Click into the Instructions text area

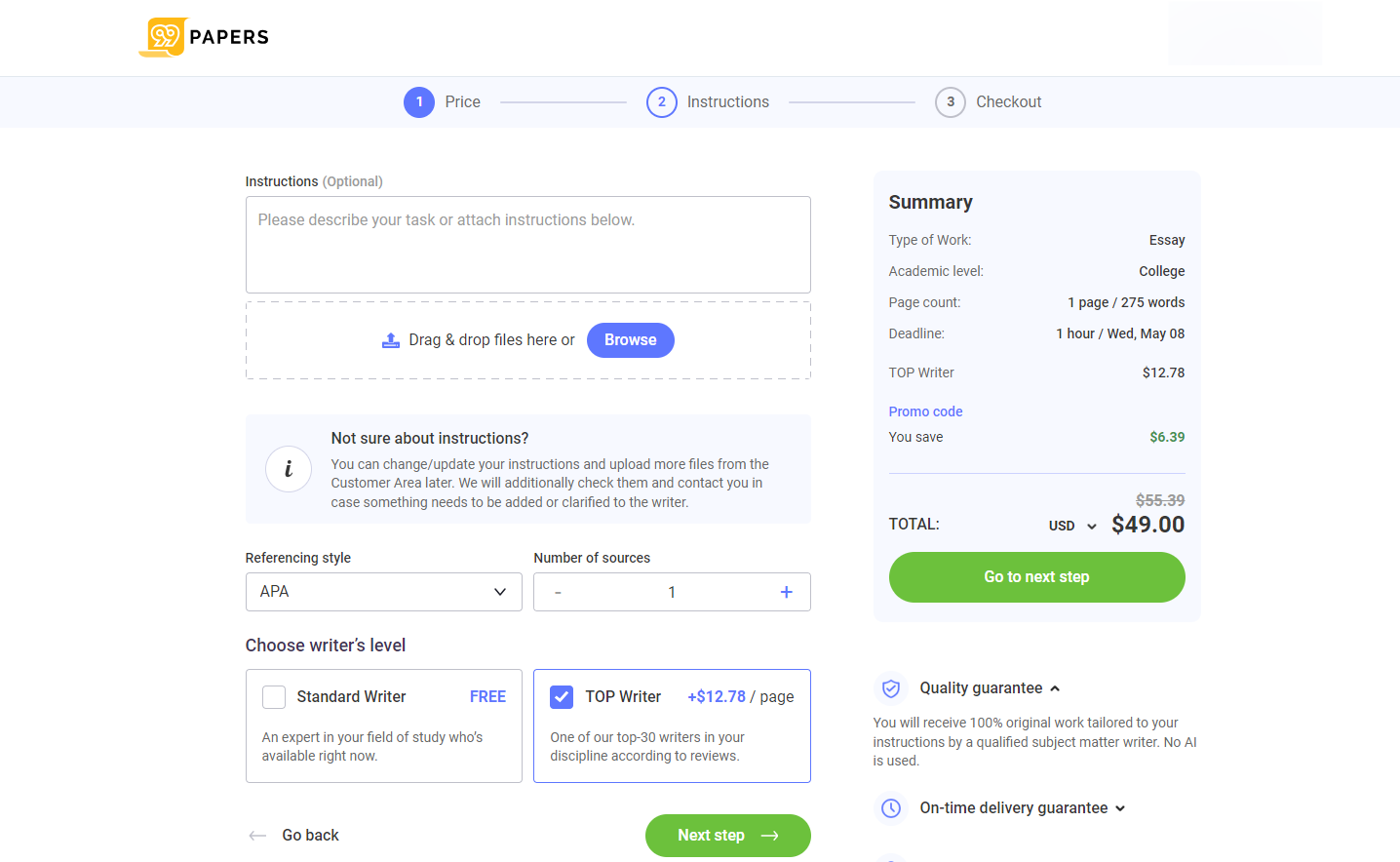tap(527, 245)
